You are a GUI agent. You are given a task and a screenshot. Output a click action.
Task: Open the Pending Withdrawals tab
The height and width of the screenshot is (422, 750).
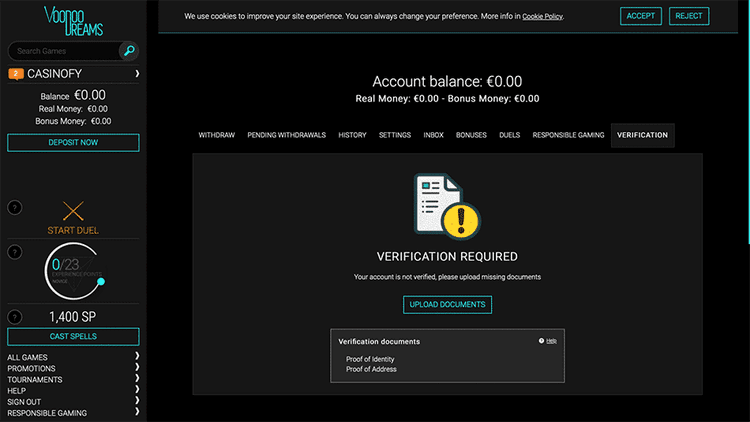[x=287, y=135]
